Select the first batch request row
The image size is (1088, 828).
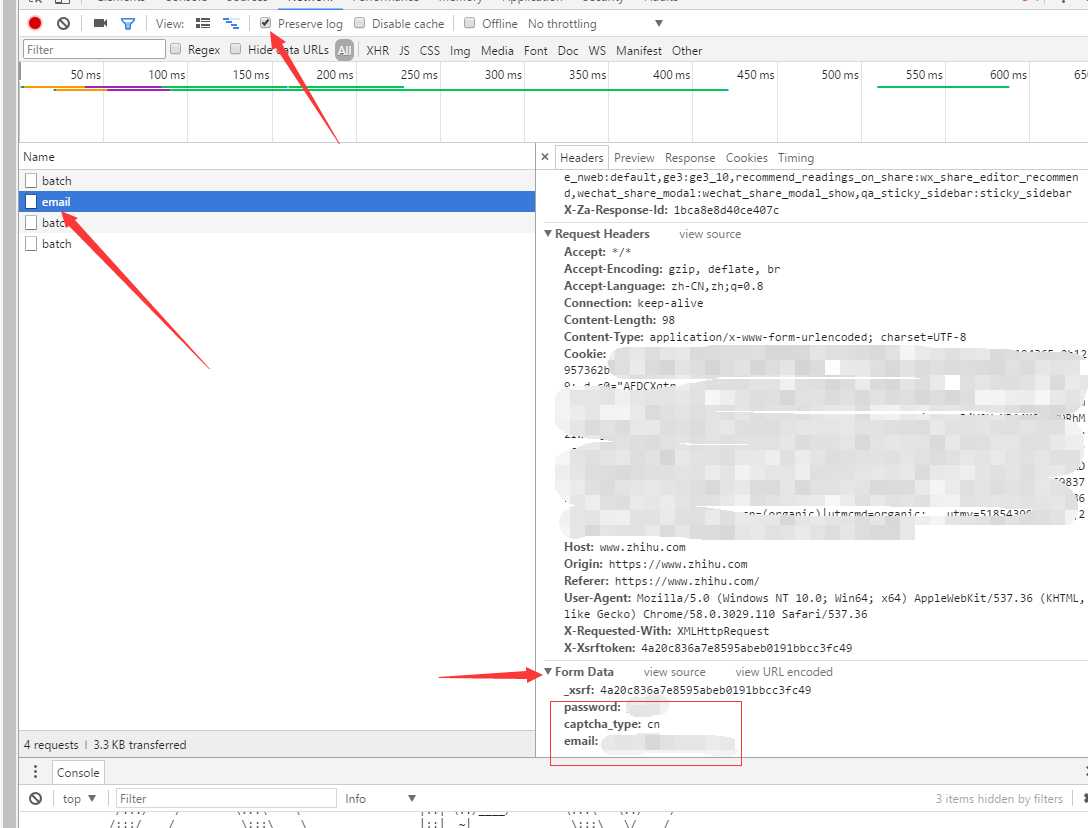pos(276,180)
